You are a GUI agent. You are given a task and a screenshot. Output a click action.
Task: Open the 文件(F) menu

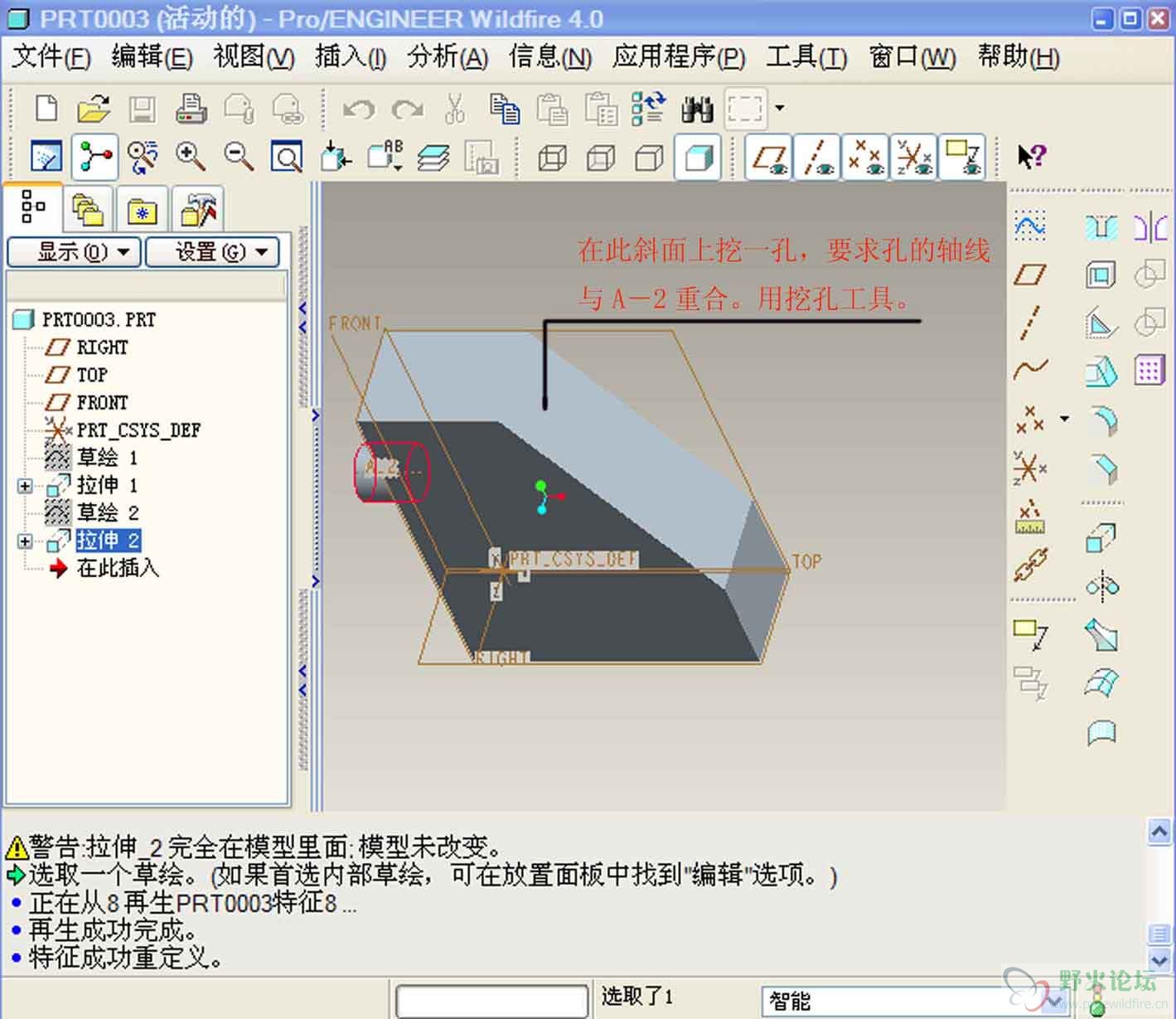pyautogui.click(x=51, y=57)
